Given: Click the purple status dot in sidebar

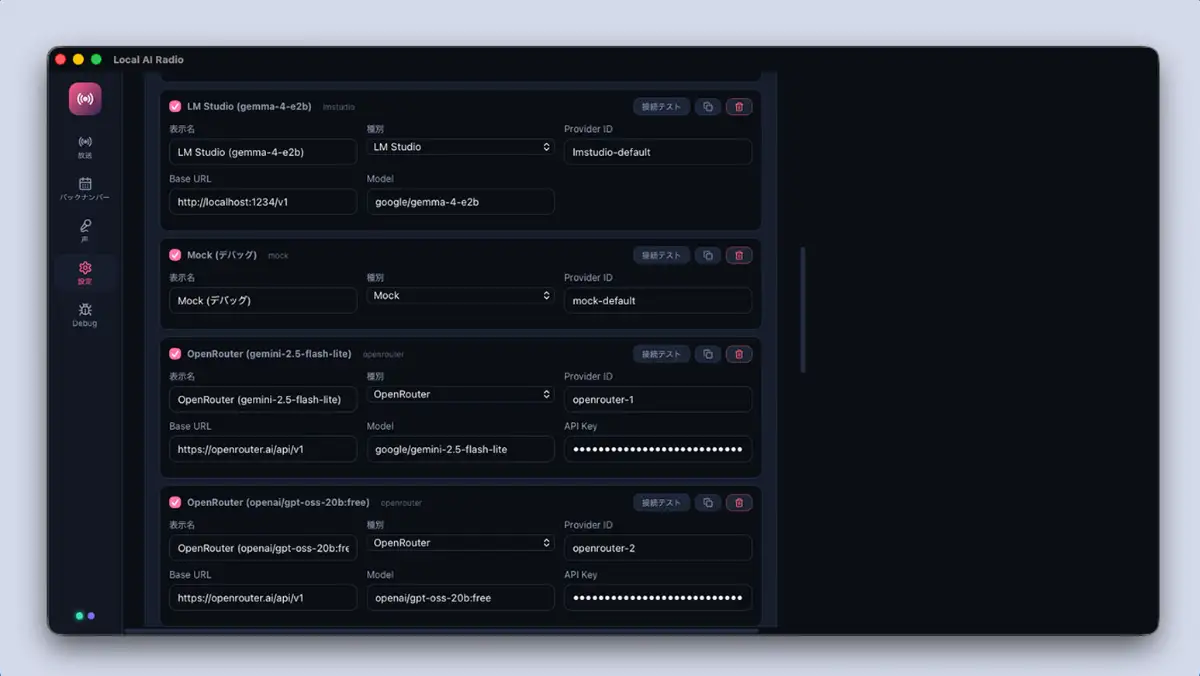Looking at the screenshot, I should point(91,616).
